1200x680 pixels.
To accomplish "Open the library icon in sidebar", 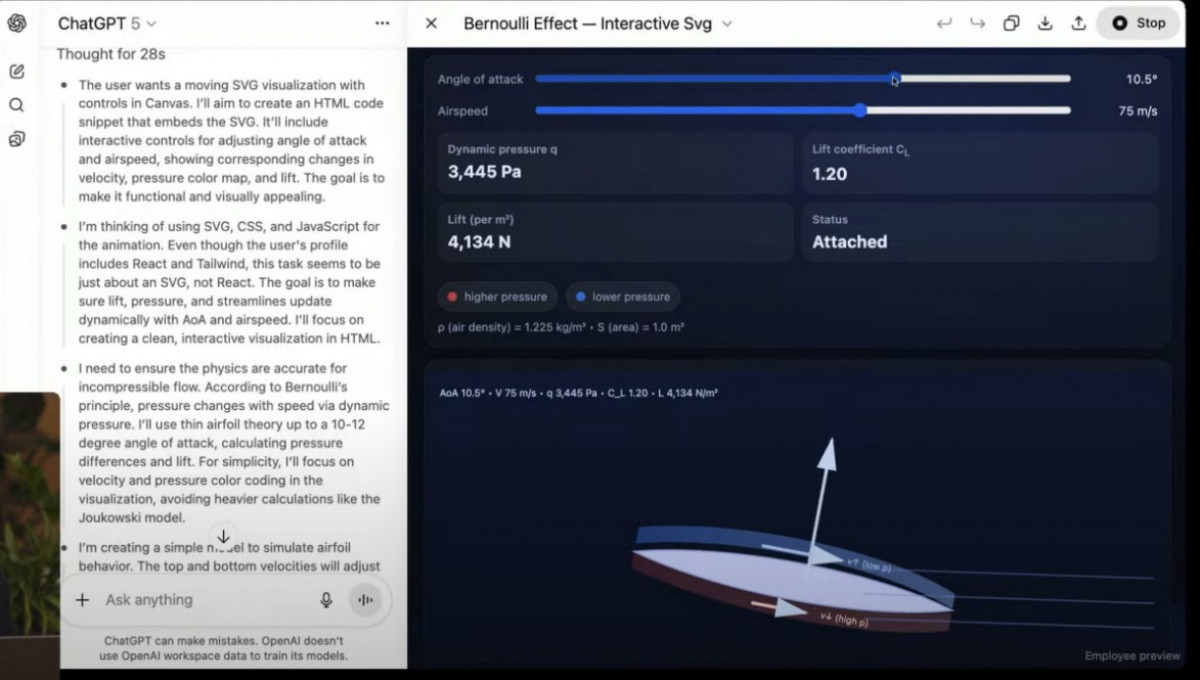I will pos(17,139).
